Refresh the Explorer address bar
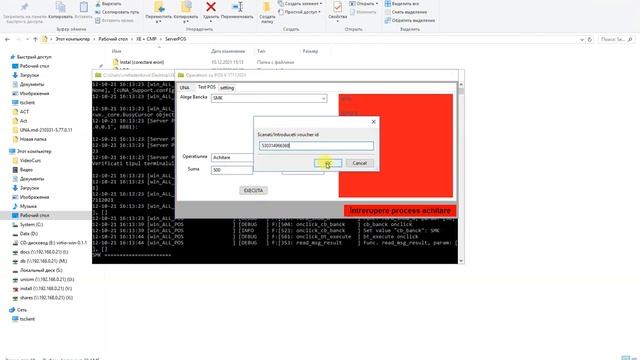Image resolution: width=640 pixels, height=360 pixels. 590,40
